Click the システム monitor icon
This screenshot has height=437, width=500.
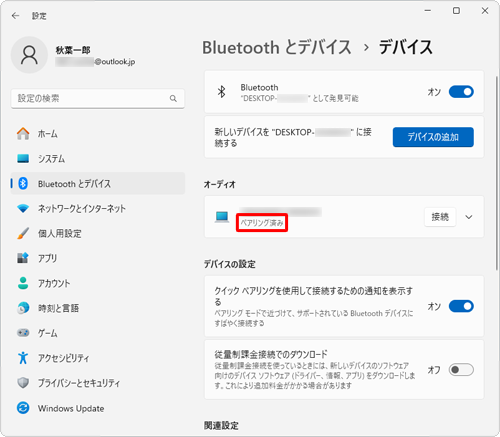tap(23, 158)
